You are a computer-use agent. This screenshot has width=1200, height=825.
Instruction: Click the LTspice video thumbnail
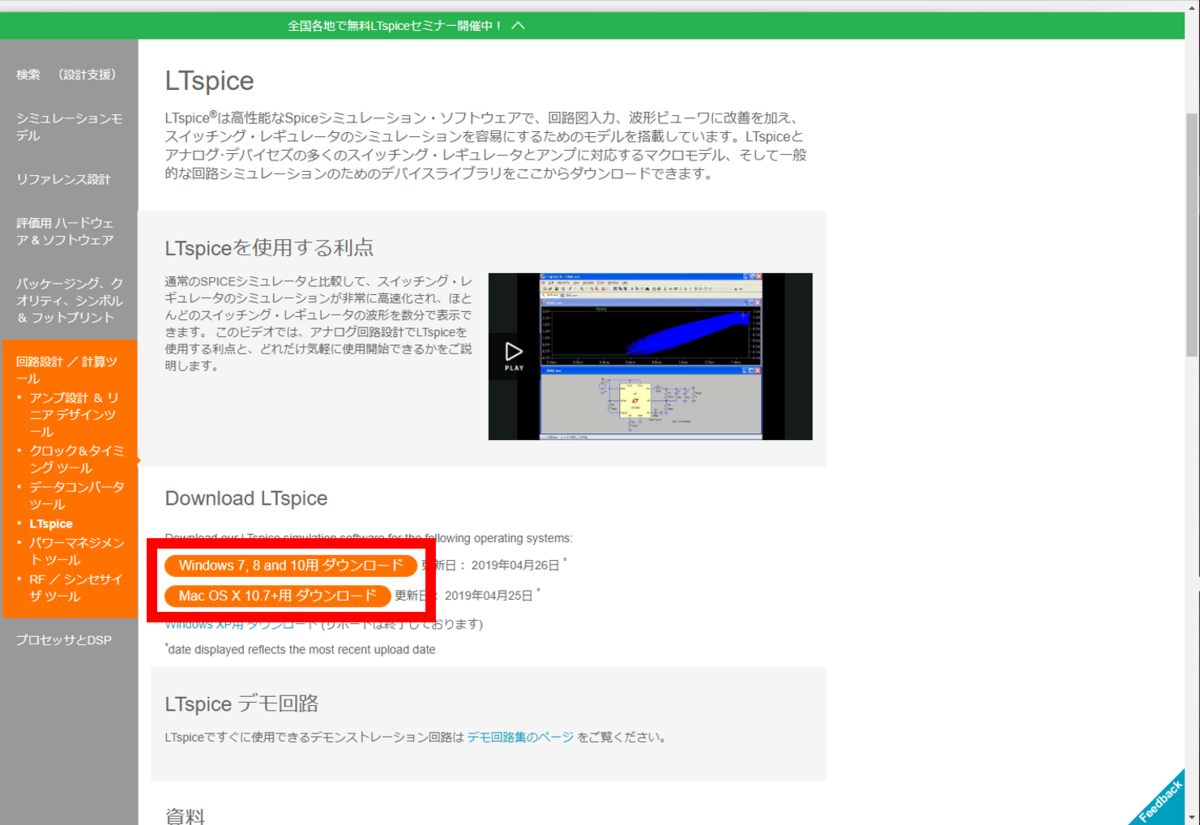(650, 356)
